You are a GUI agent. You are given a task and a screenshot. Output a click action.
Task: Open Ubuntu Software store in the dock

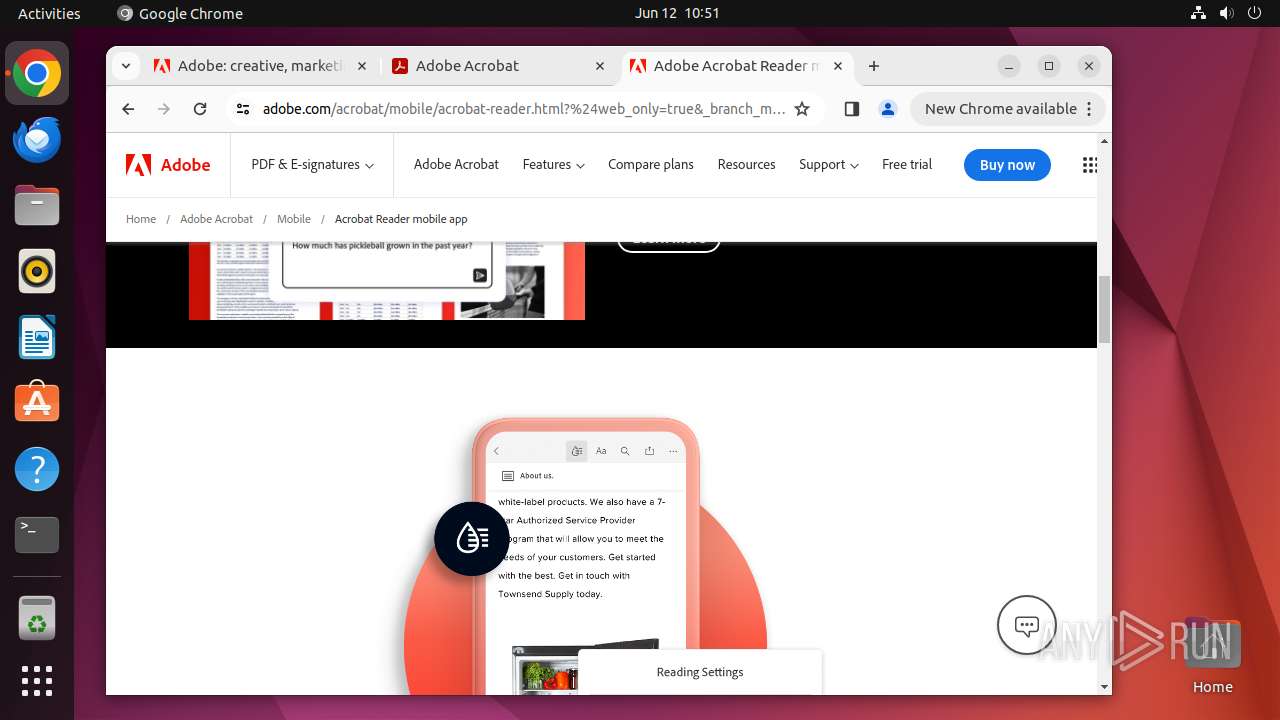click(x=37, y=403)
